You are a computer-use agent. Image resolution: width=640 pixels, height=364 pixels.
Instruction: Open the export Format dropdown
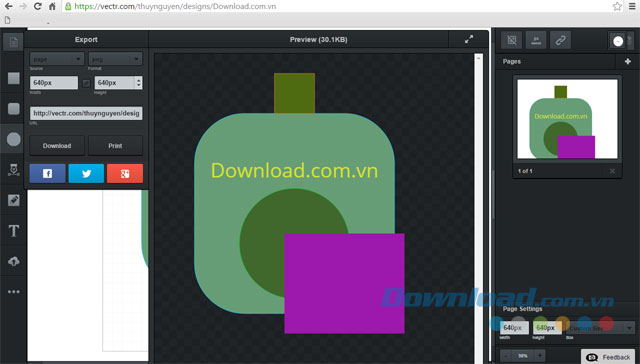coord(115,59)
